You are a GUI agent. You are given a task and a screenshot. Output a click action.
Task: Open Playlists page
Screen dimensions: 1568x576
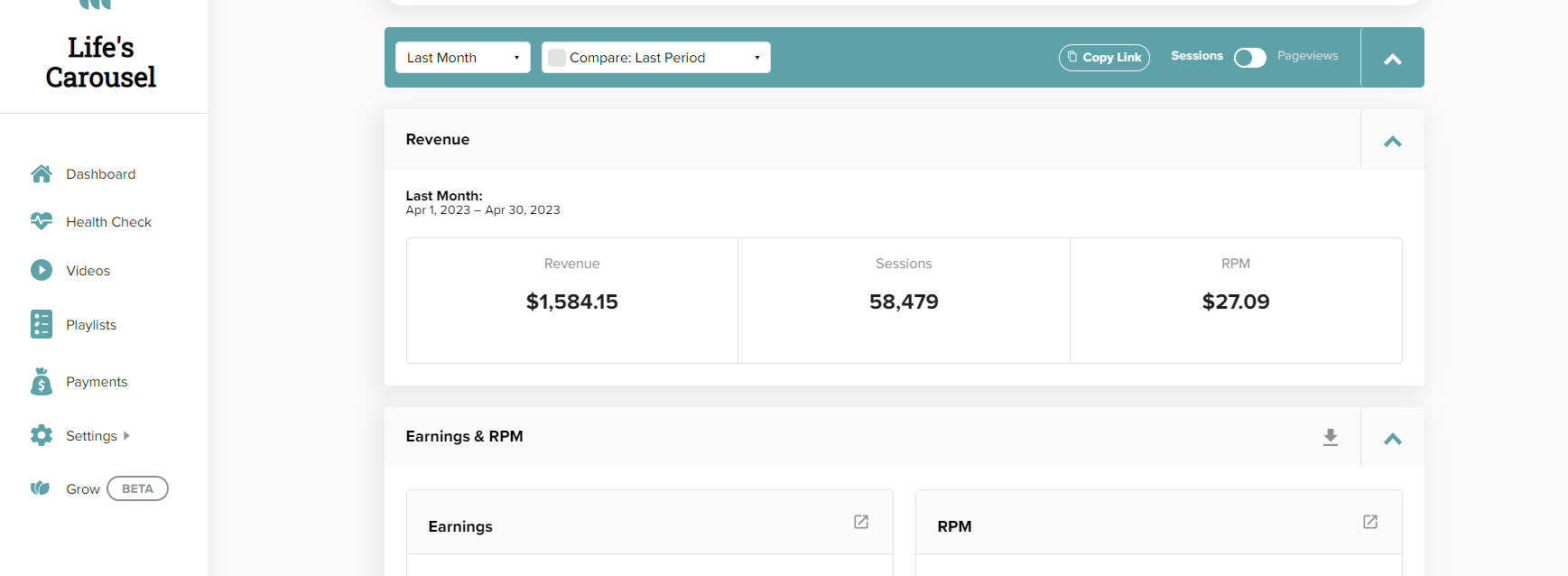pos(91,325)
